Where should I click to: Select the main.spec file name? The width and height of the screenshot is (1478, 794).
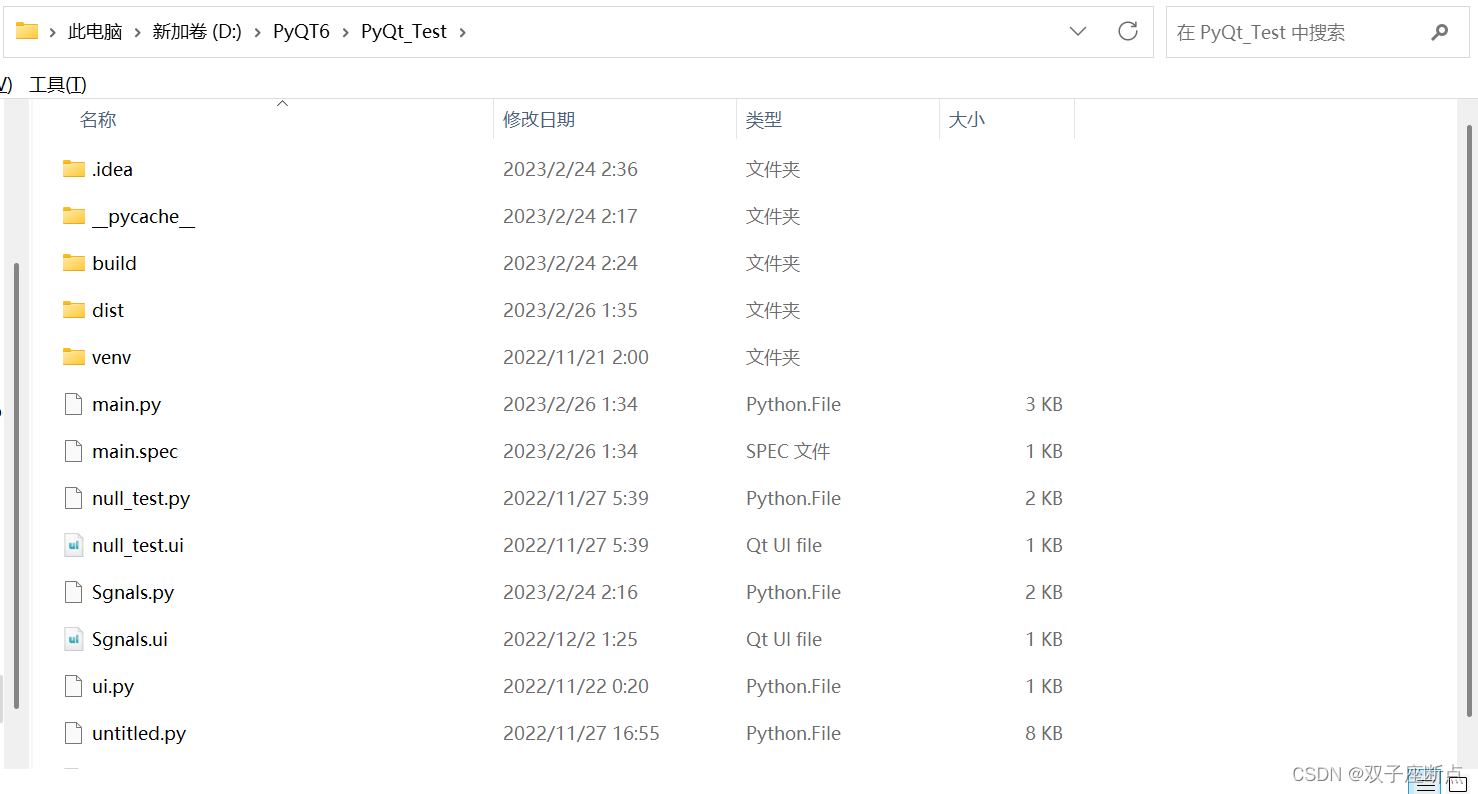click(x=135, y=451)
